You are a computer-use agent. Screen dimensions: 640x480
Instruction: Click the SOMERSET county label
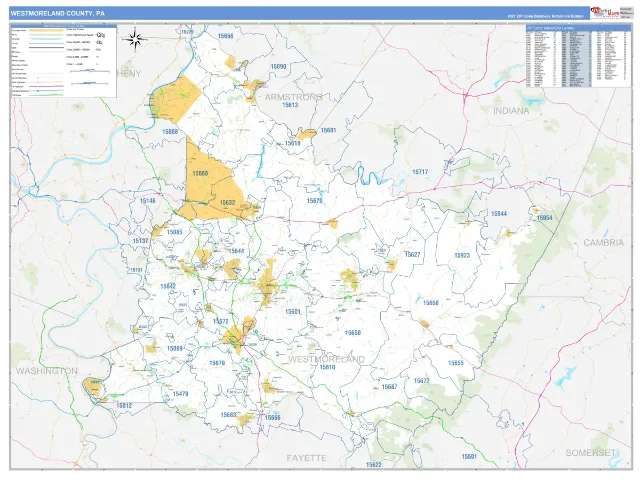point(591,453)
